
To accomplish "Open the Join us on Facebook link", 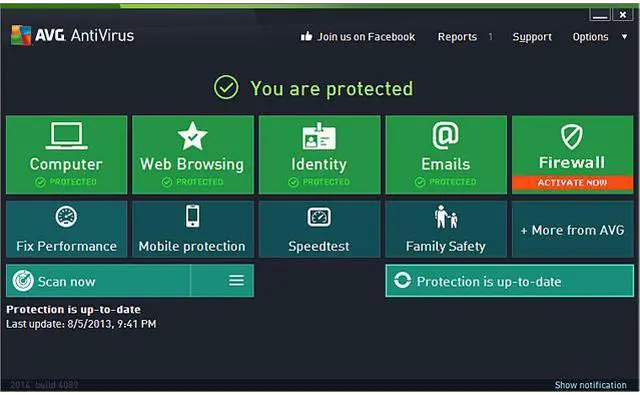I will click(366, 37).
